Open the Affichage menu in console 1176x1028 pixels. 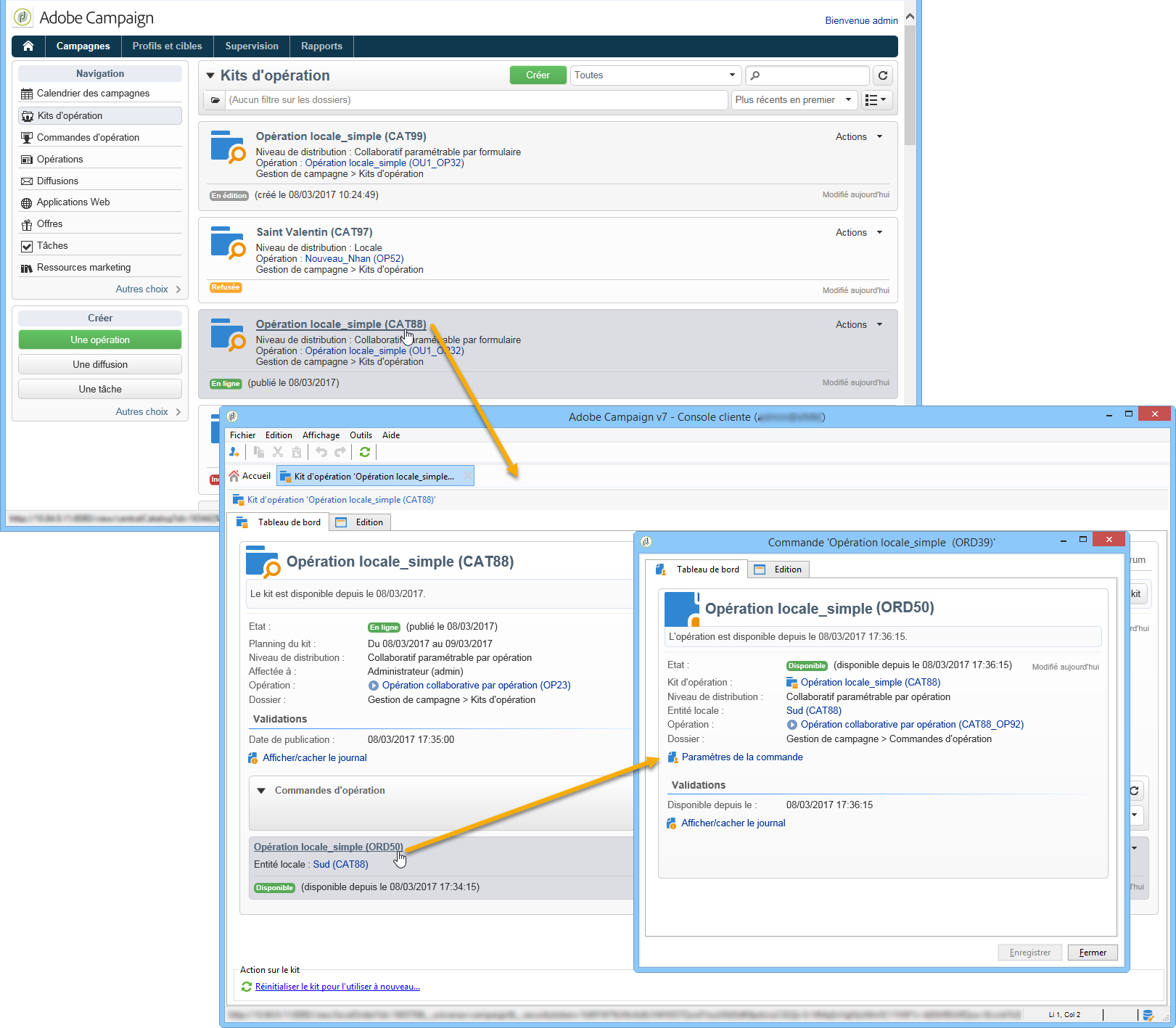[x=321, y=435]
